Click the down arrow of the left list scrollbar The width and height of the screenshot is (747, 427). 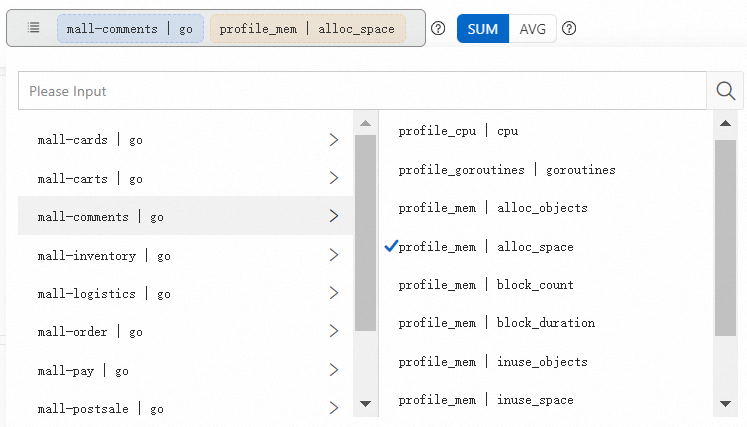pos(365,404)
